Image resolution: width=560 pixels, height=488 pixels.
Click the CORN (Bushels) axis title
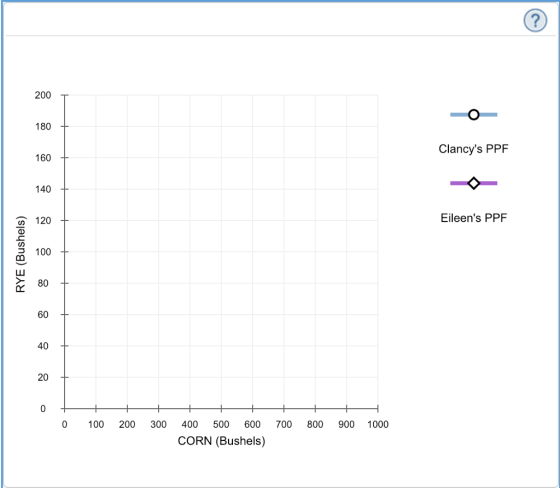pyautogui.click(x=221, y=441)
